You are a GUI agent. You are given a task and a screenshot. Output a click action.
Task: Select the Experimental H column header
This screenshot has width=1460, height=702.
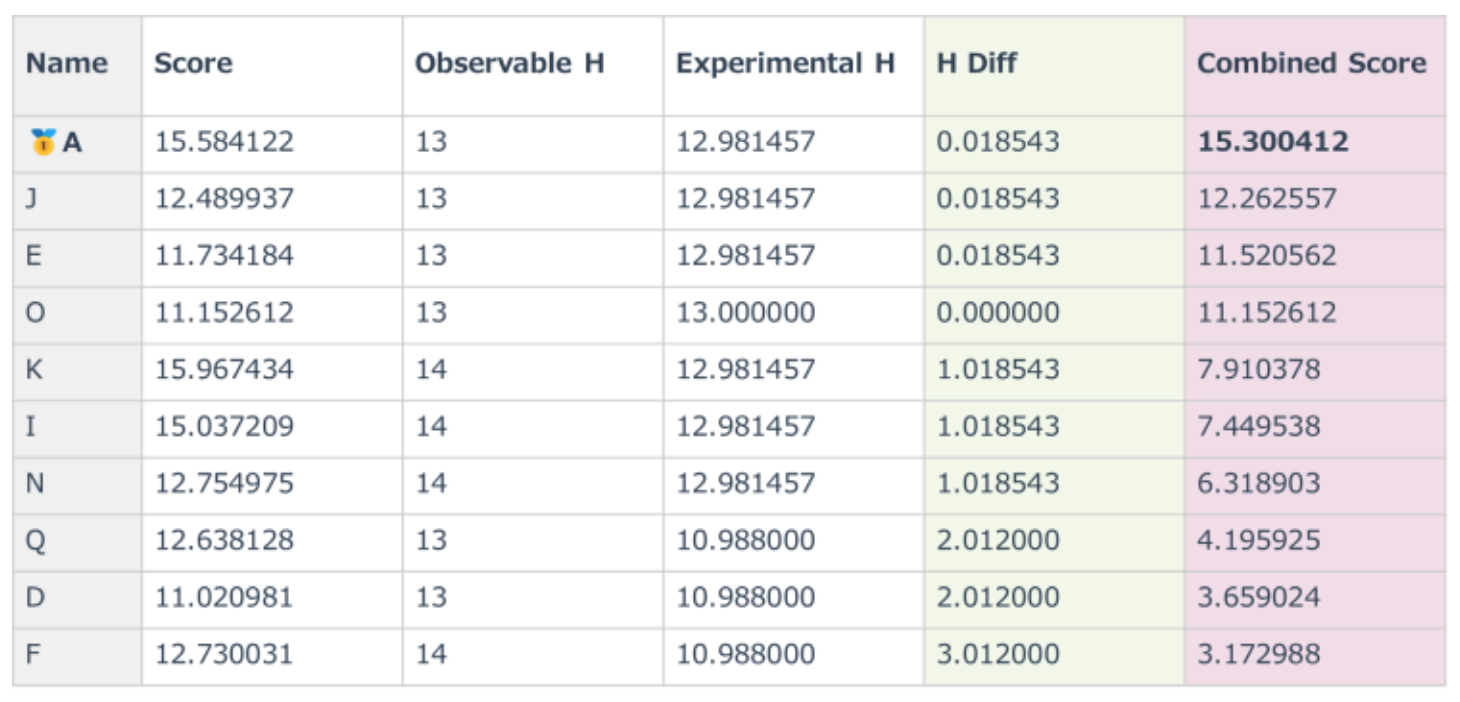click(784, 64)
